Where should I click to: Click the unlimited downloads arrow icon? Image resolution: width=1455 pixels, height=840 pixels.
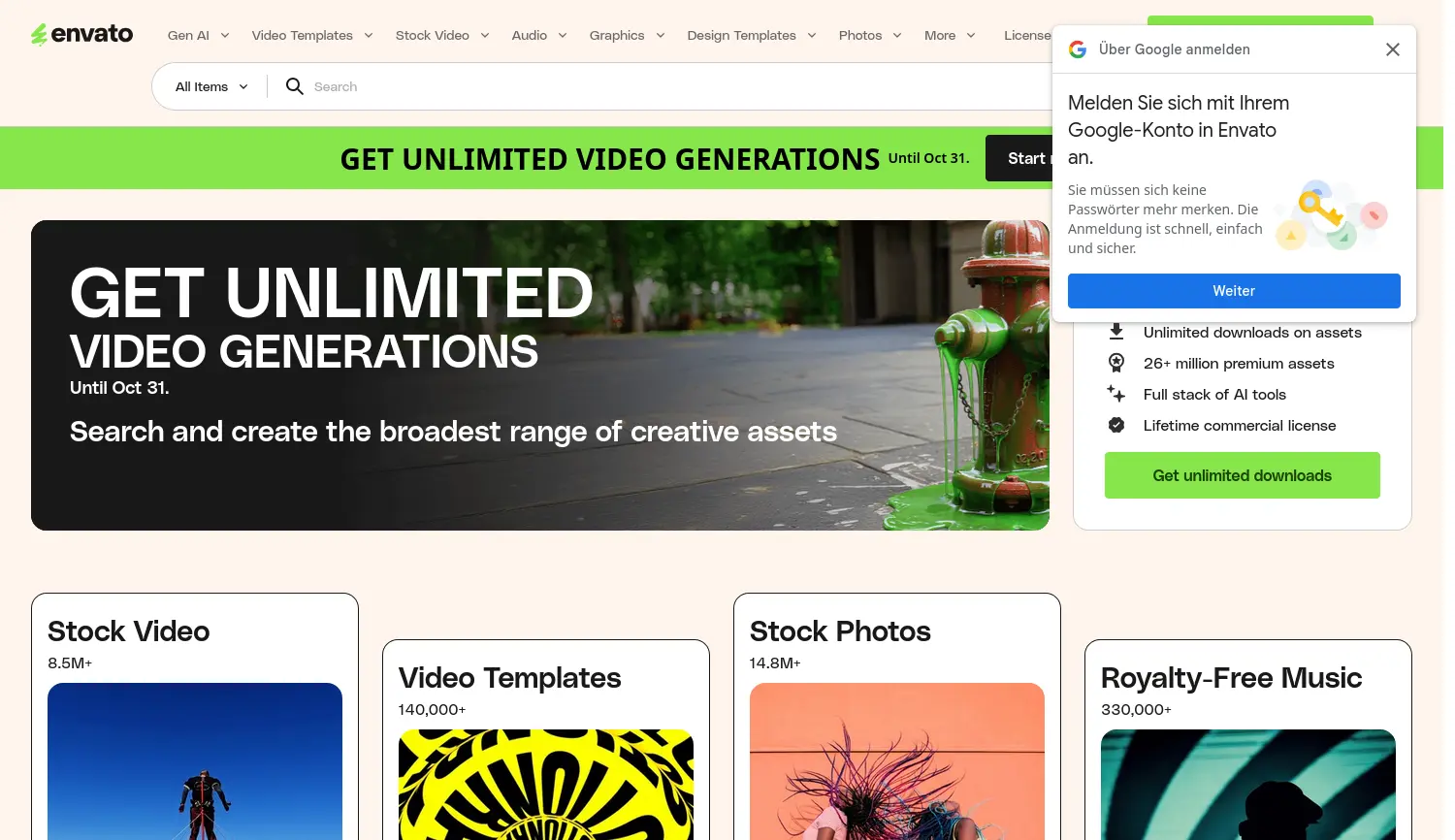[x=1116, y=332]
